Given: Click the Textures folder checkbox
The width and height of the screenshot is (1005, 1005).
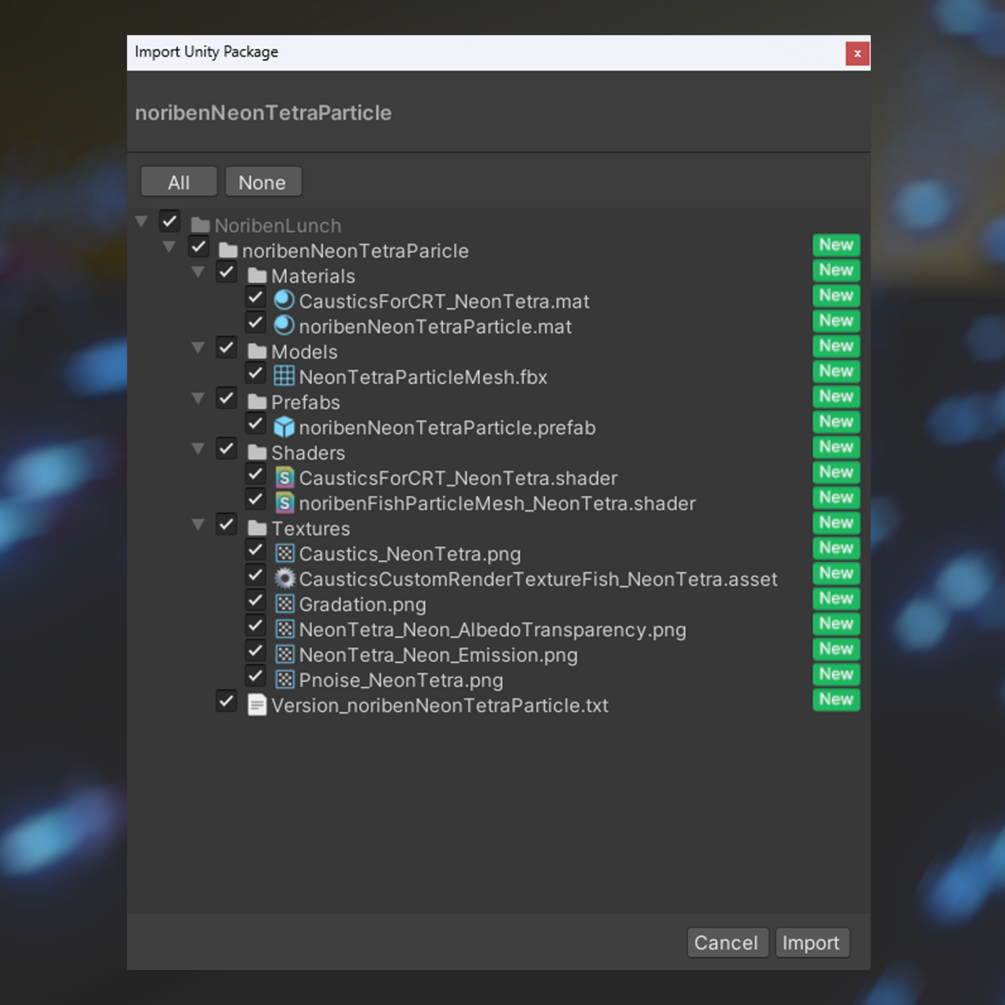Looking at the screenshot, I should click(226, 524).
